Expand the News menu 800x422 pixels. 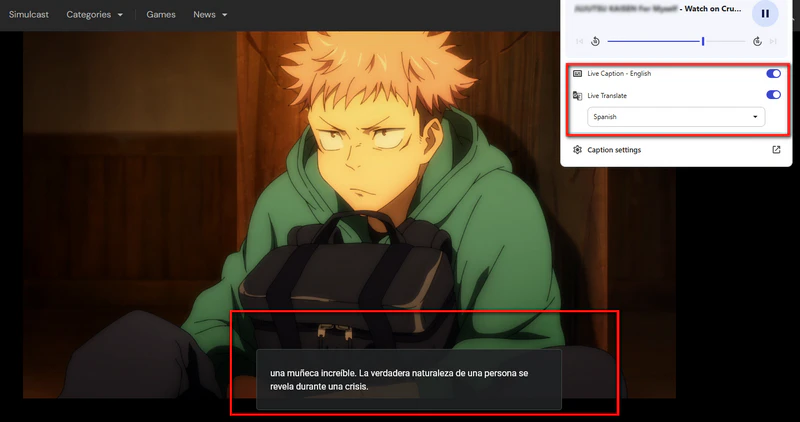click(x=210, y=14)
